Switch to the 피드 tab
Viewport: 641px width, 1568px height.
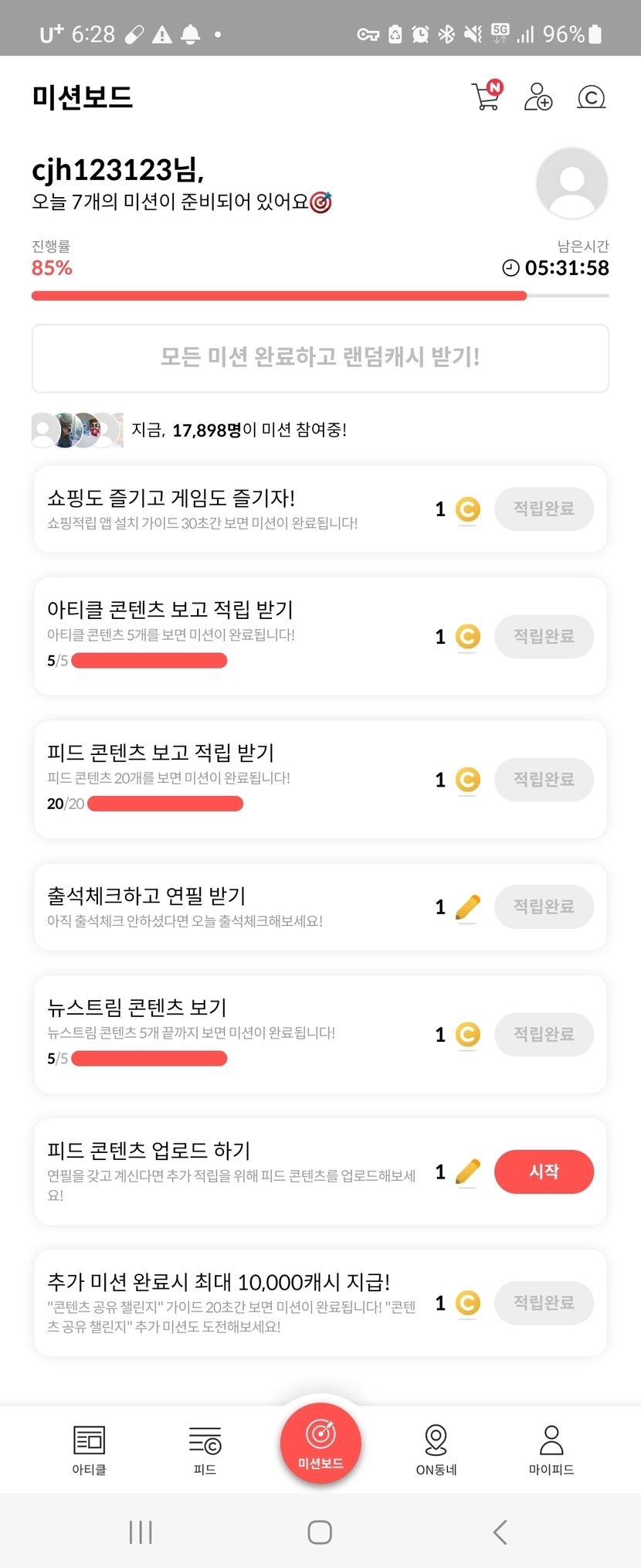[x=205, y=1449]
